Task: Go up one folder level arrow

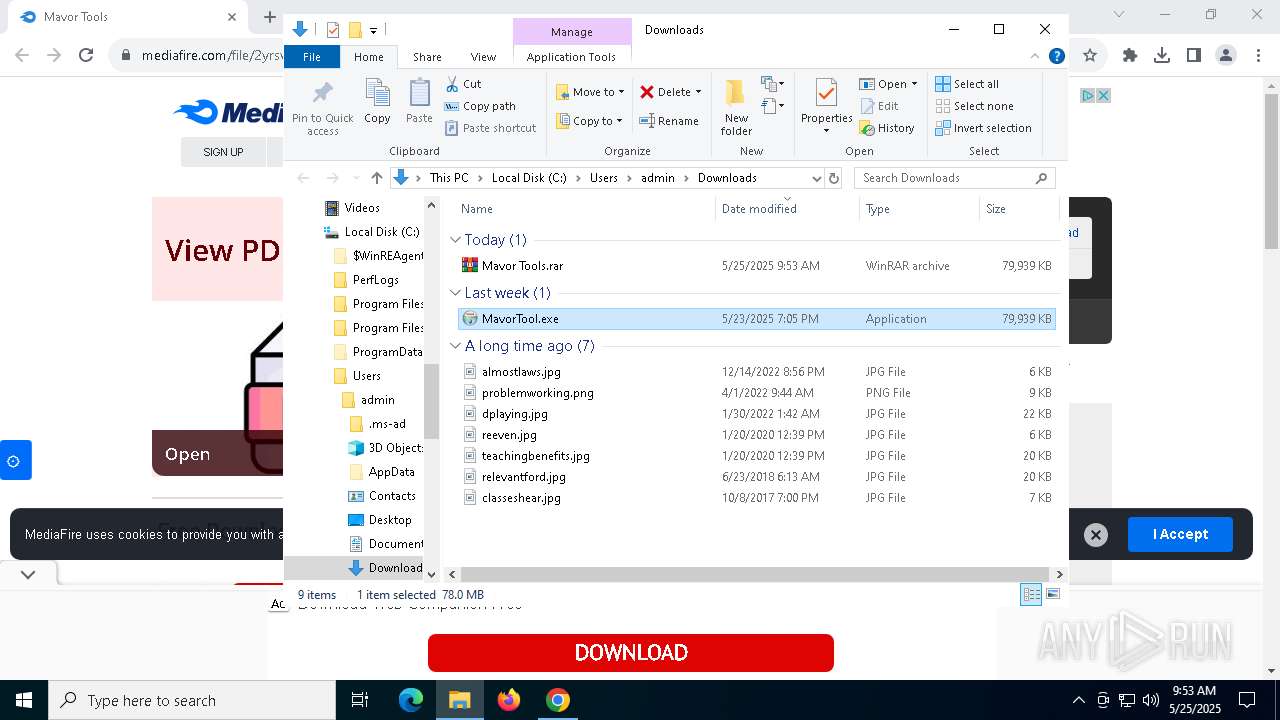Action: tap(376, 178)
